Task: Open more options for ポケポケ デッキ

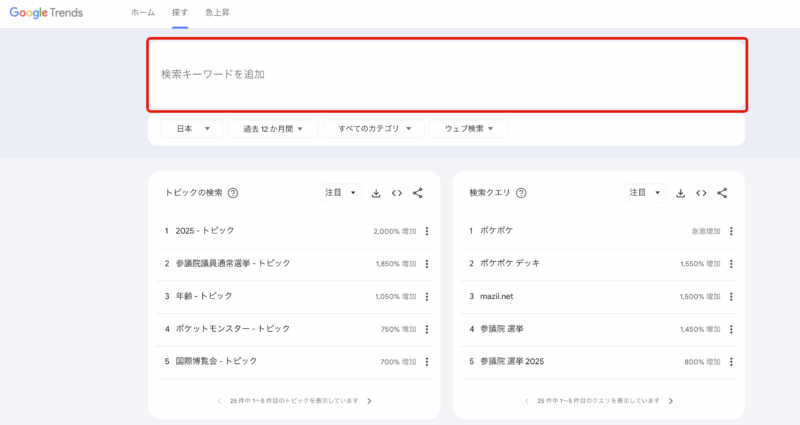Action: coord(731,264)
